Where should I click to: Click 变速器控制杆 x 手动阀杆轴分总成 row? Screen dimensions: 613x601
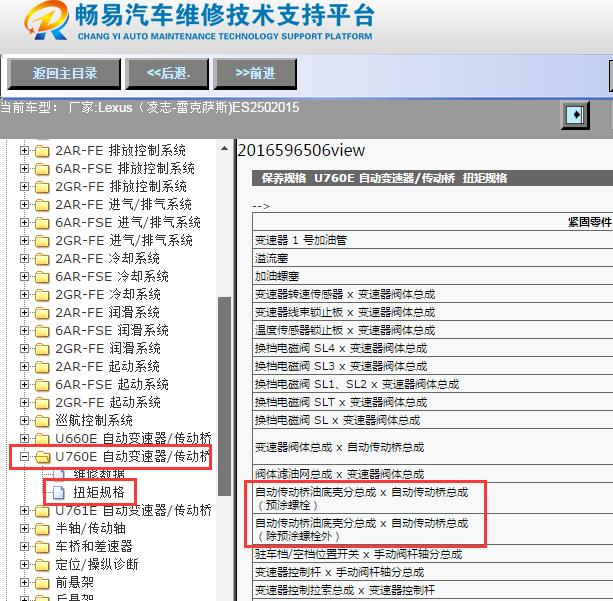(433, 572)
